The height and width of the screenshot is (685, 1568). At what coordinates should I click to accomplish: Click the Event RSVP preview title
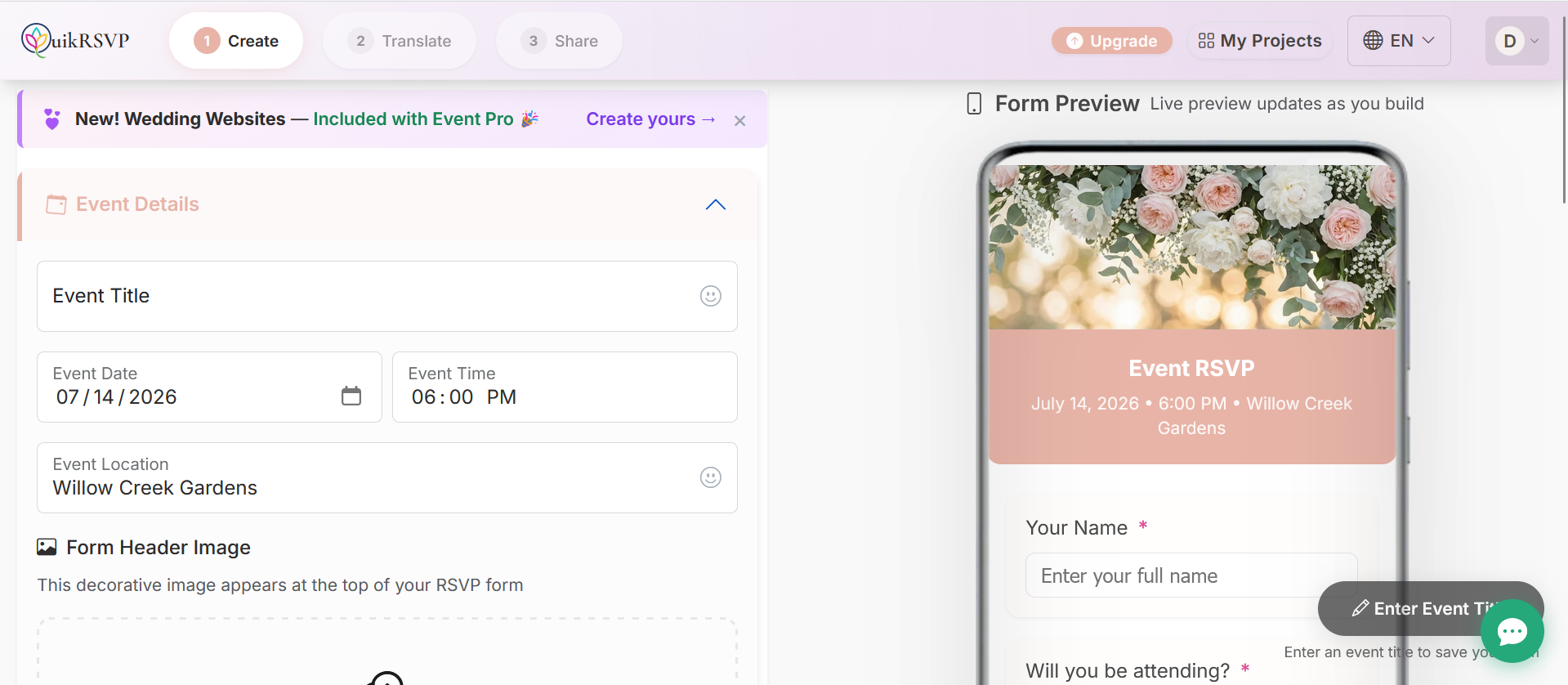tap(1191, 369)
